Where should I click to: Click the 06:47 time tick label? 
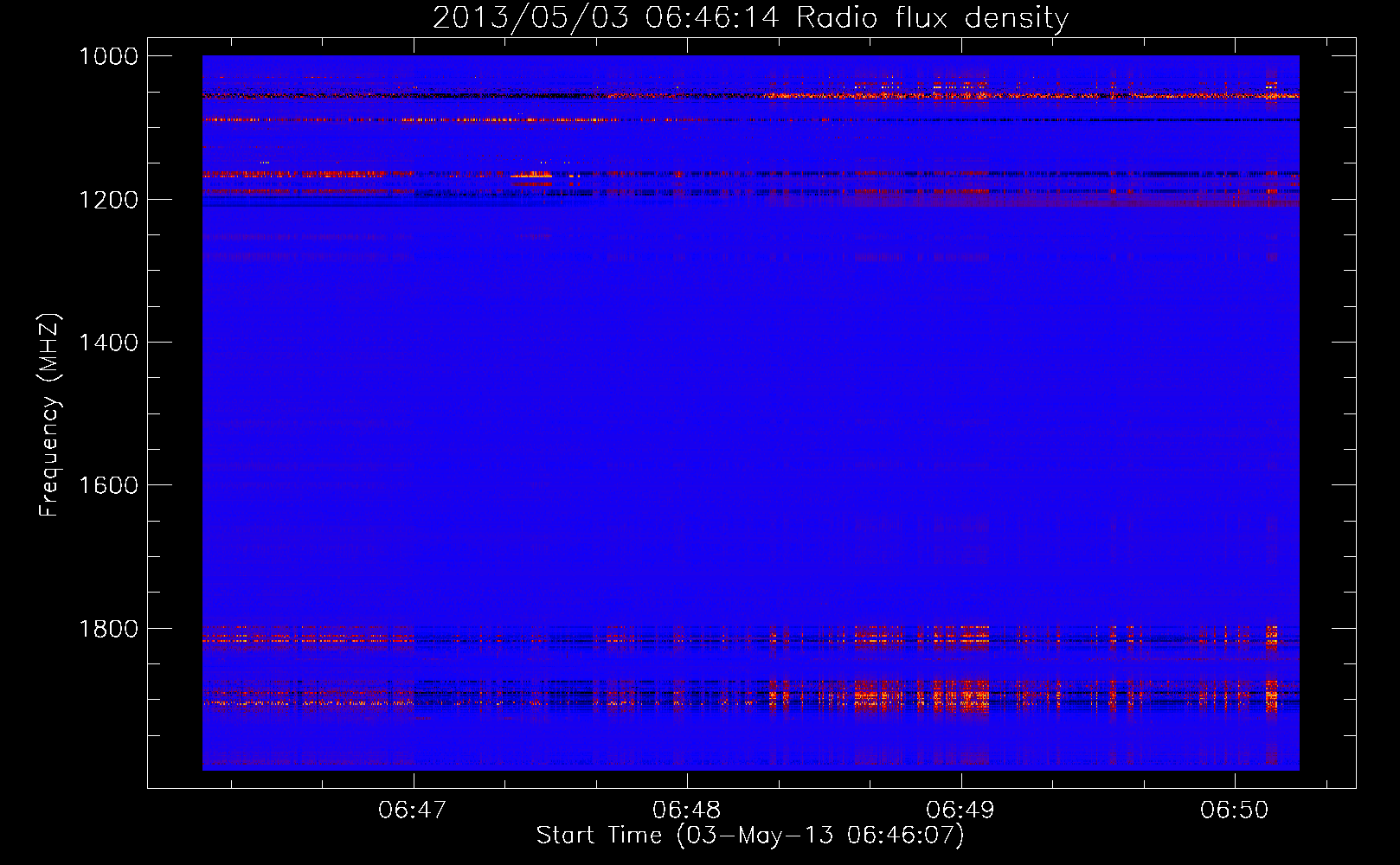point(413,811)
